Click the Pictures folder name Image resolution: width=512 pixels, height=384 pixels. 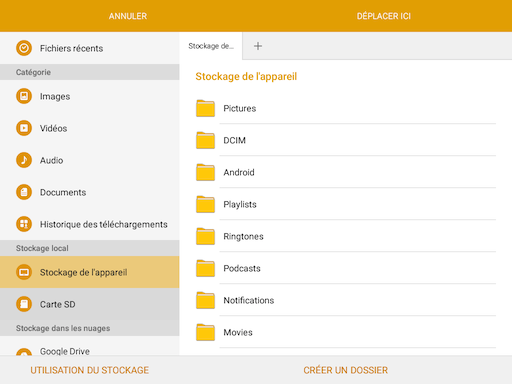(x=240, y=108)
